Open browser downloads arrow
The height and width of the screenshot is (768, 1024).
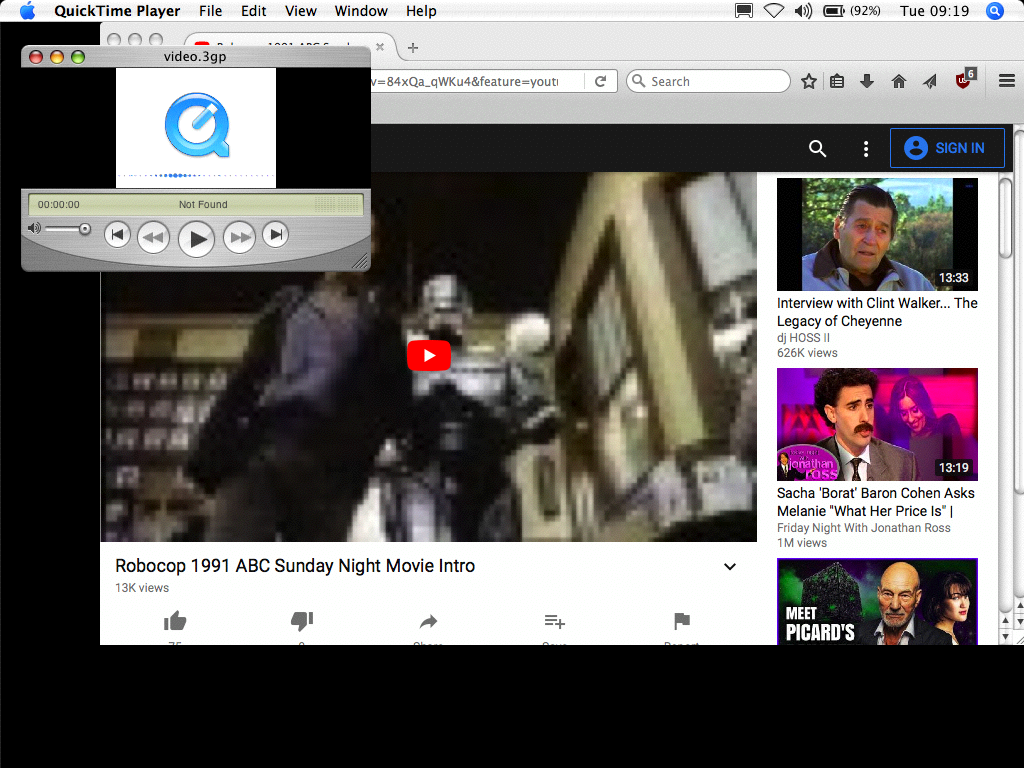click(867, 81)
